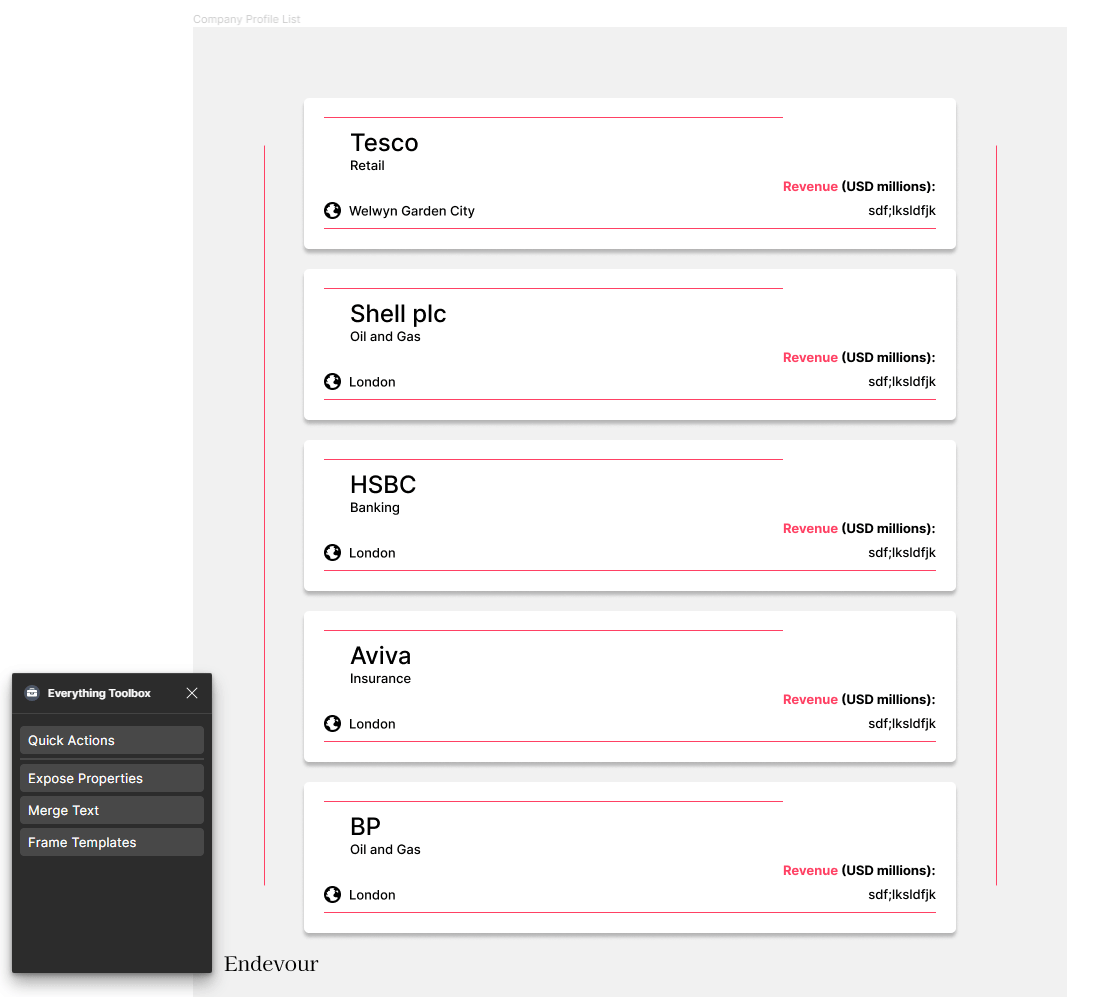Select London text in the Aviva card
The width and height of the screenshot is (1109, 997).
tap(372, 724)
